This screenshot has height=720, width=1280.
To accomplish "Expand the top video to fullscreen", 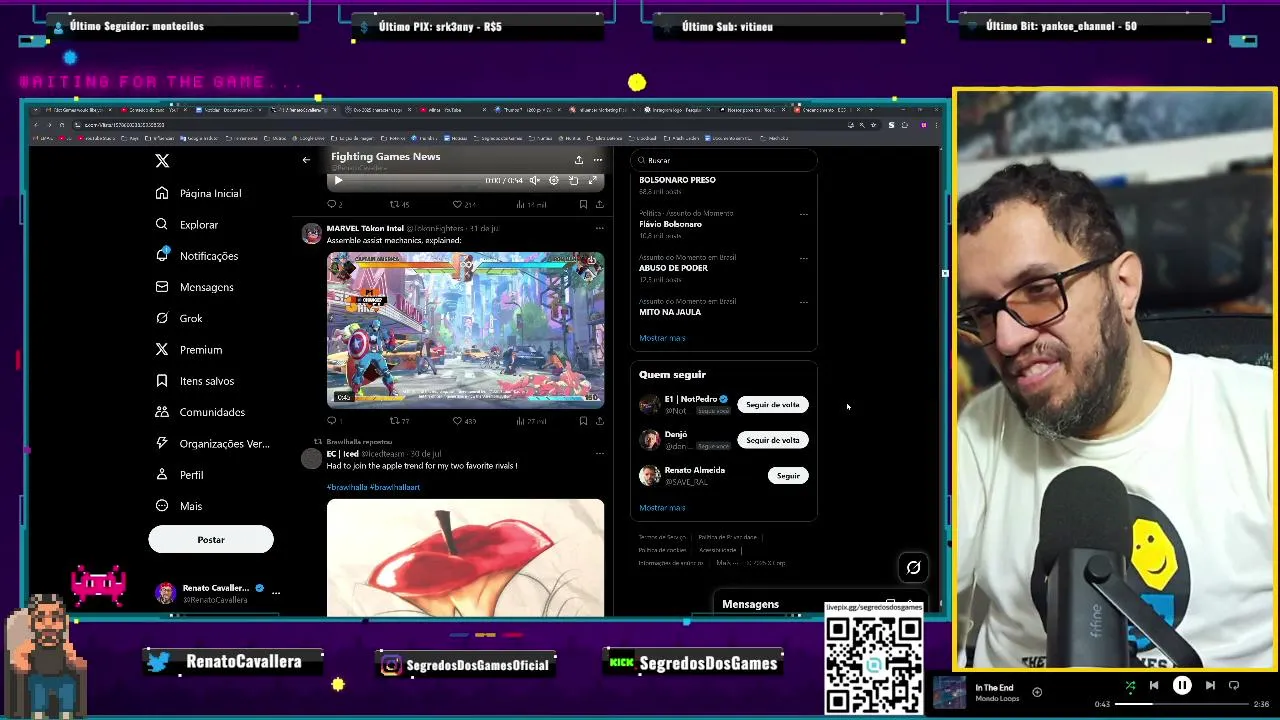I will pos(592,181).
